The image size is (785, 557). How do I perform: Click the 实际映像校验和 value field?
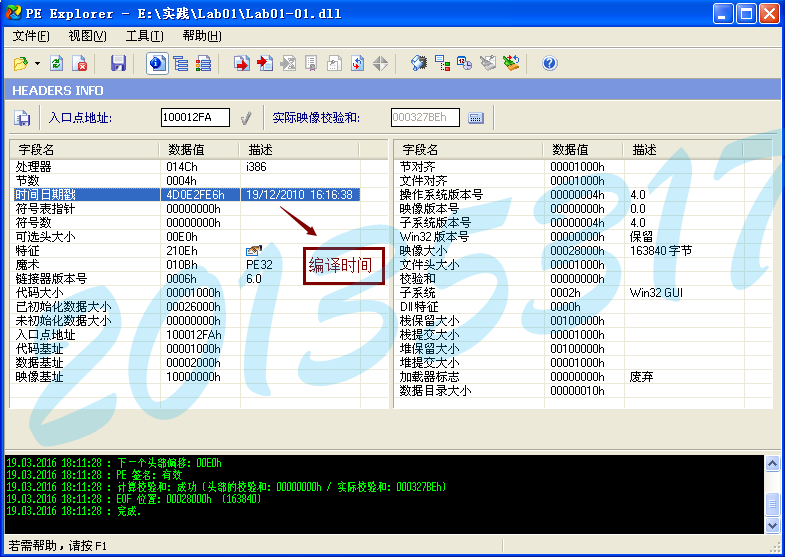pos(425,118)
